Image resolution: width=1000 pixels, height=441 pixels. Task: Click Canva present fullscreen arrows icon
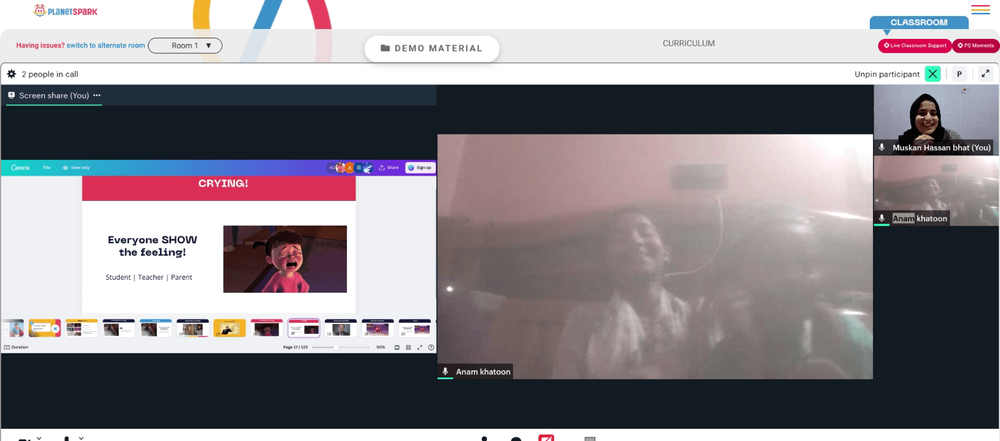click(x=420, y=347)
